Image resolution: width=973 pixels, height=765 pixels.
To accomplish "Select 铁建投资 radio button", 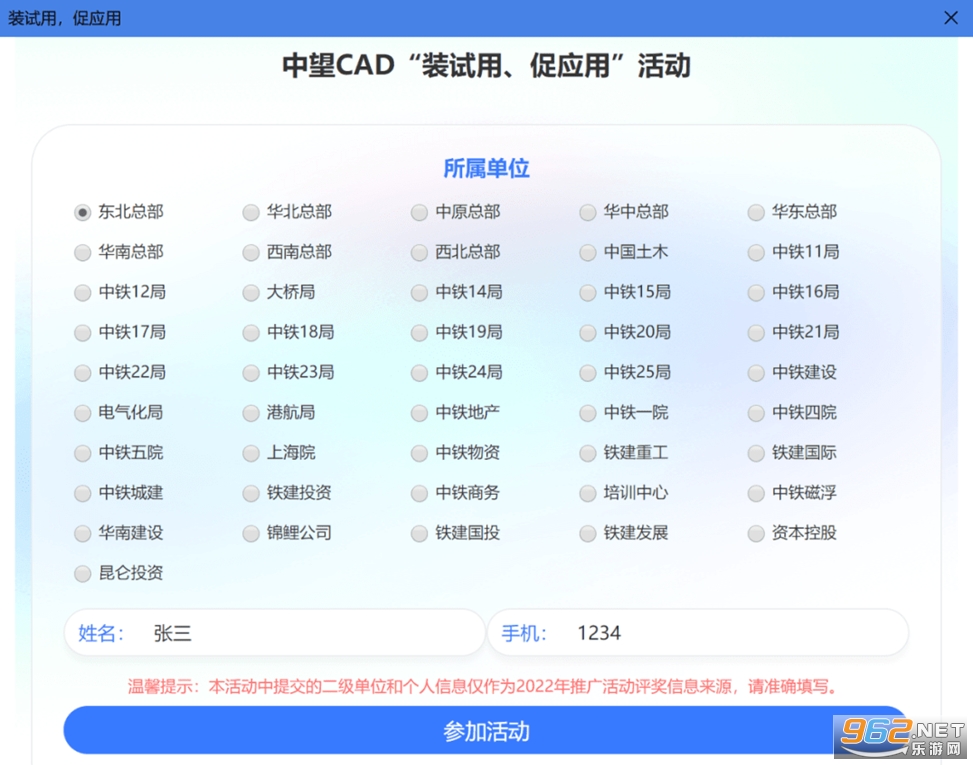I will pyautogui.click(x=251, y=493).
